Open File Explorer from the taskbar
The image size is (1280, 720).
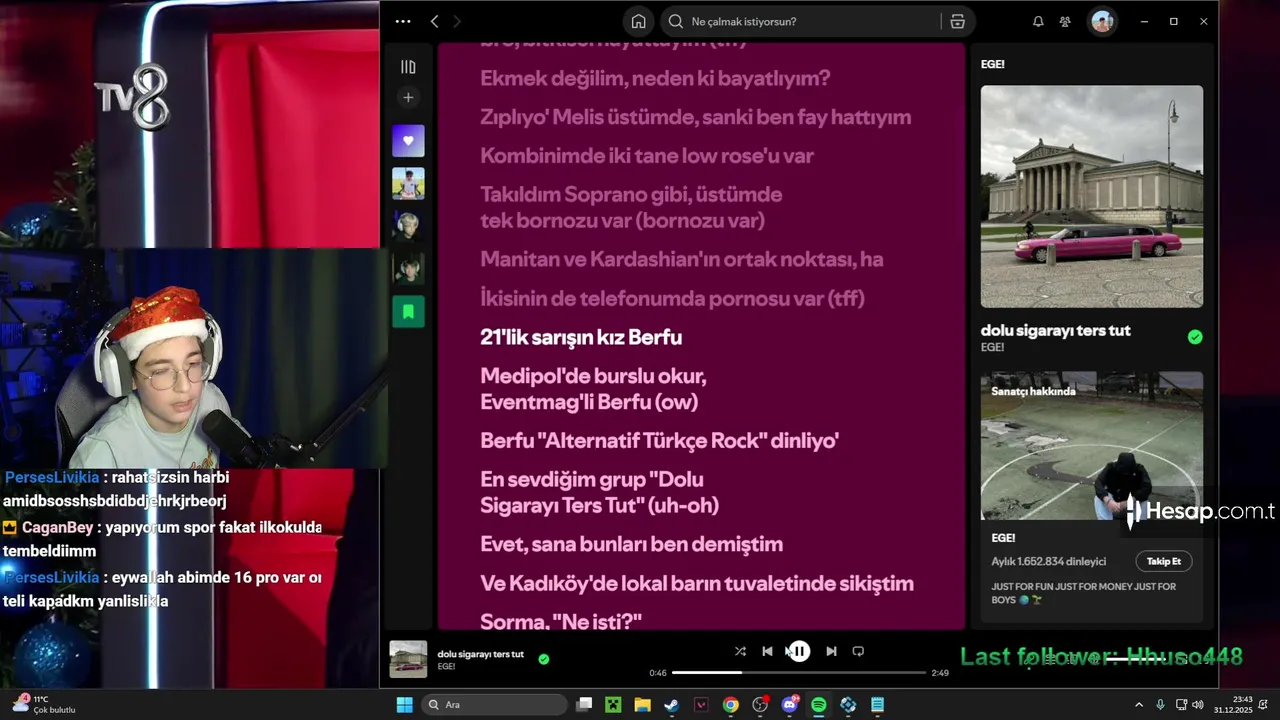coord(642,705)
